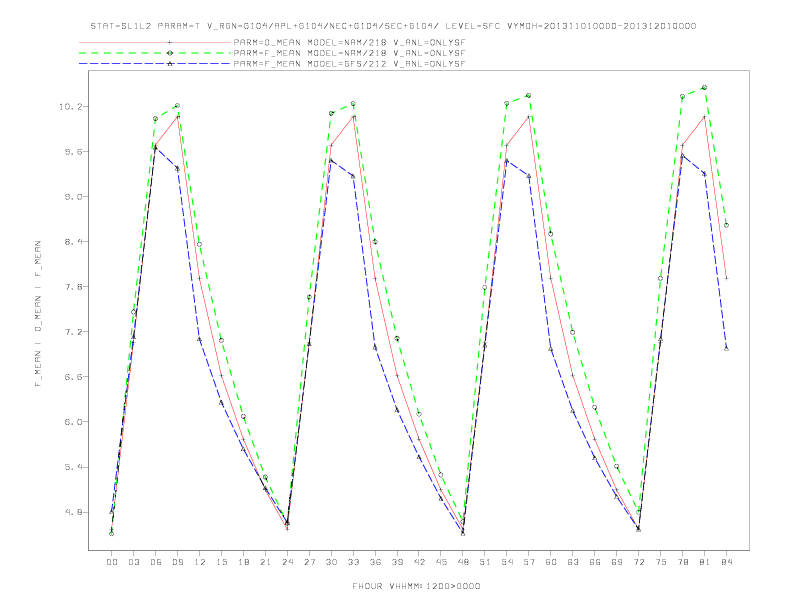Click the x-axis hour label 60

tap(551, 562)
